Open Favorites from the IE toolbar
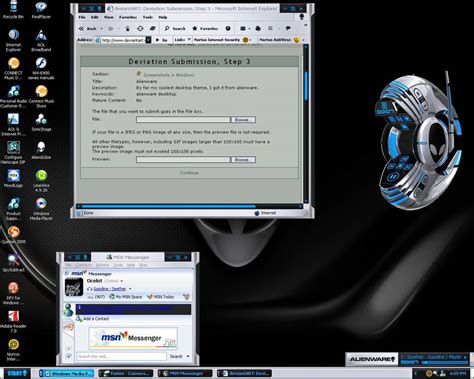This screenshot has height=379, width=474. click(x=205, y=29)
